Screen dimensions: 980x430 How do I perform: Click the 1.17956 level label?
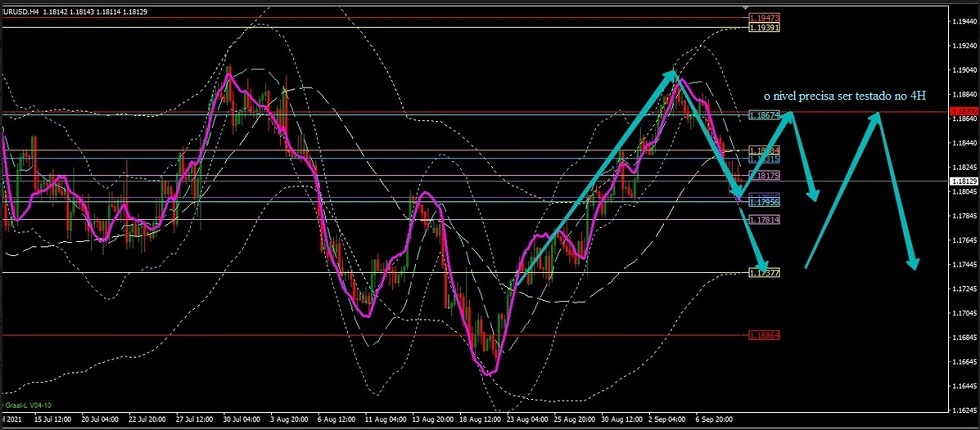click(x=764, y=202)
